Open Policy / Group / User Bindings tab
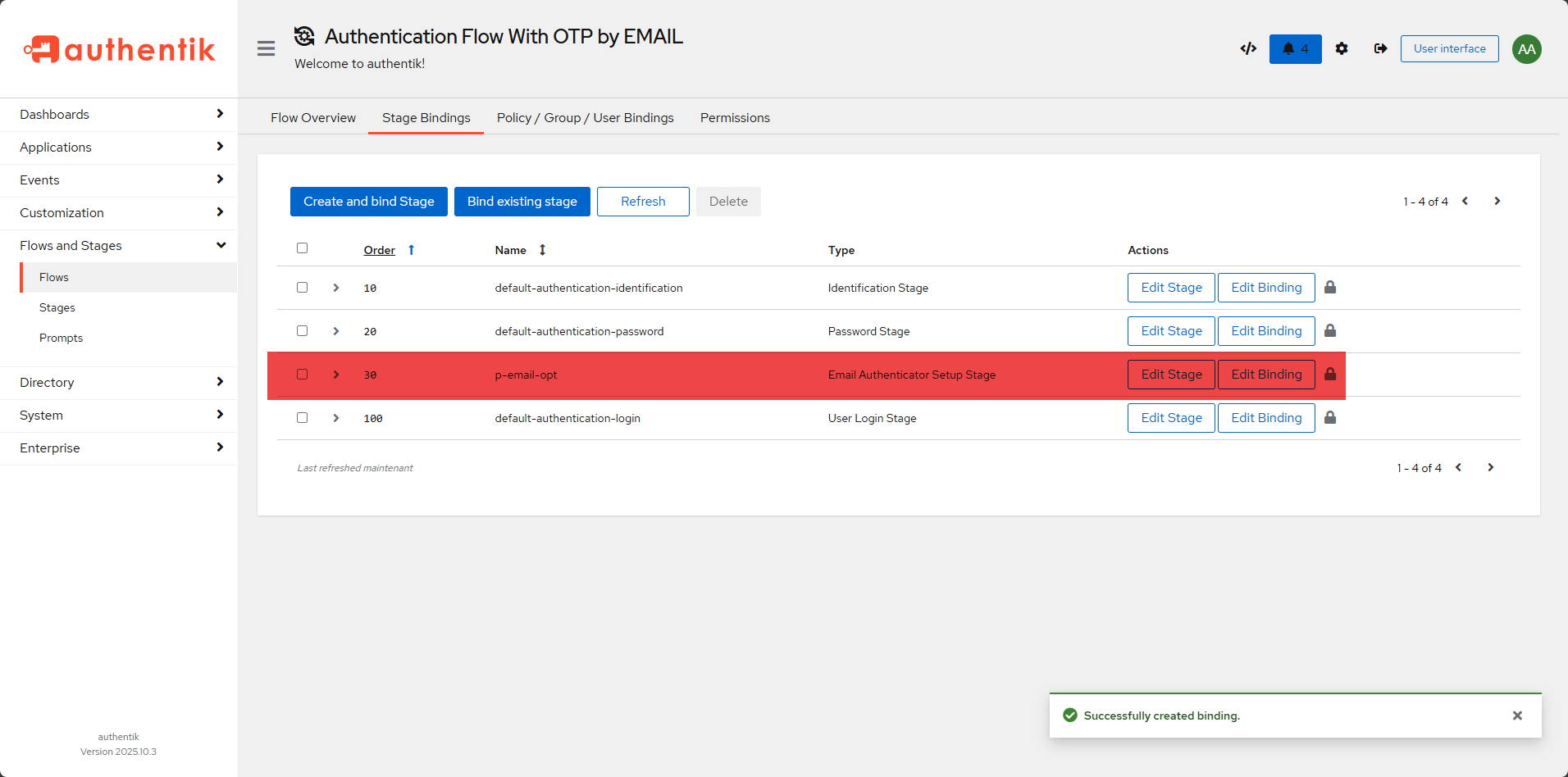Viewport: 1568px width, 777px height. pyautogui.click(x=585, y=118)
